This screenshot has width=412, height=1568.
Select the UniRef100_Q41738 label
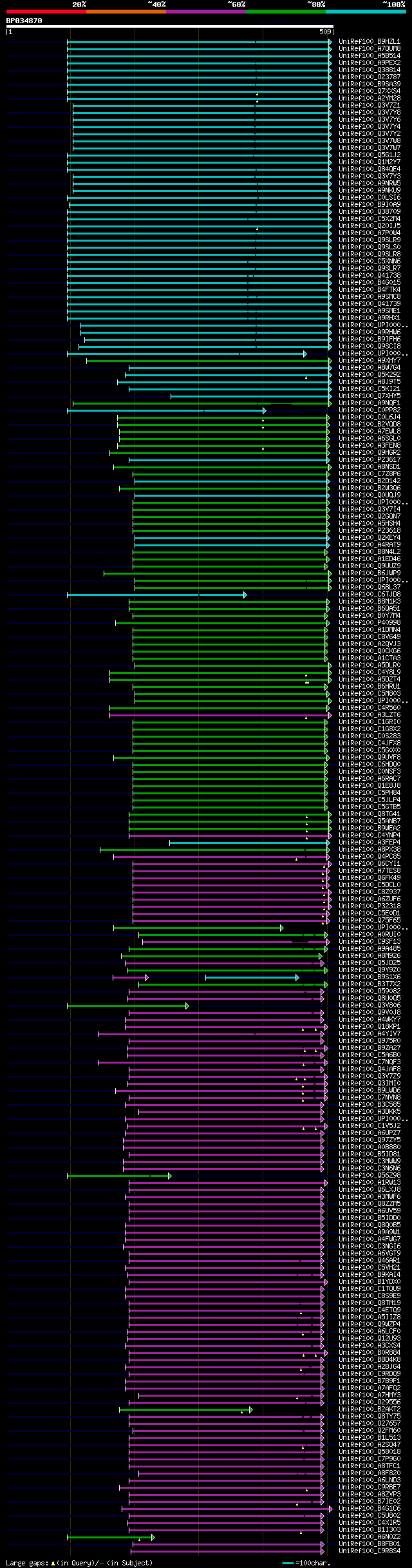370,276
